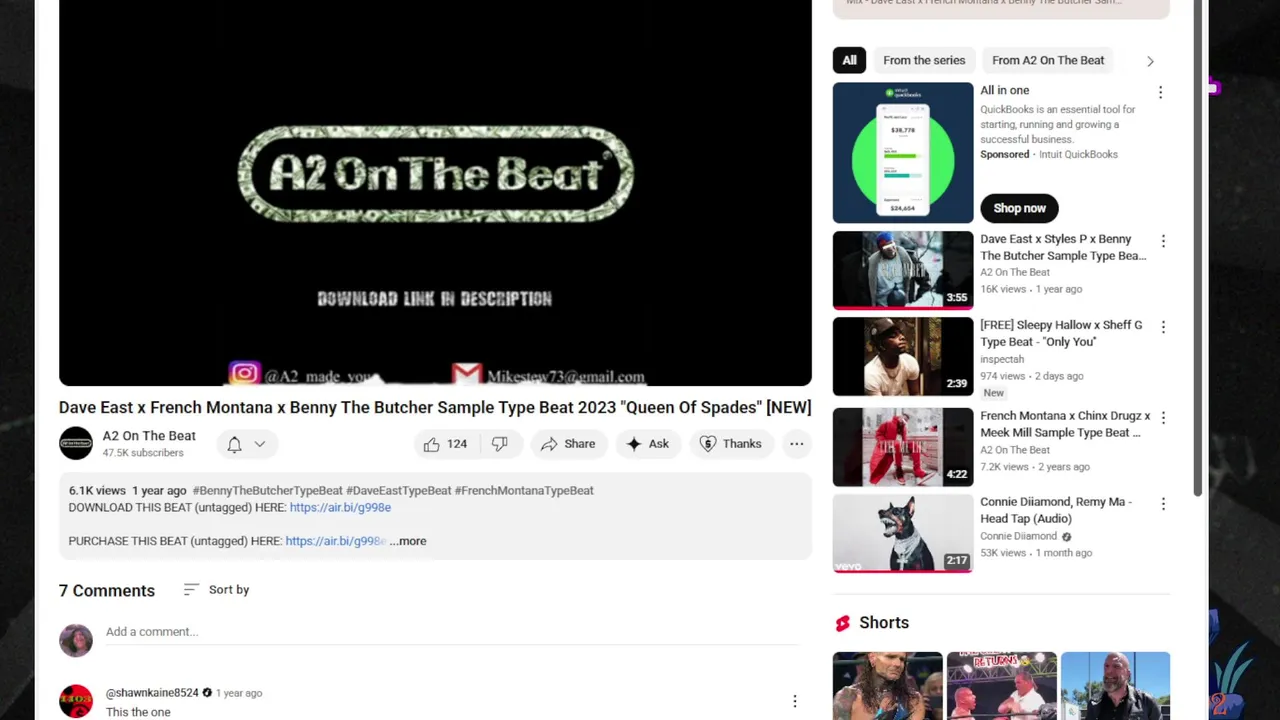The width and height of the screenshot is (1280, 720).
Task: Click the 7 Comments heading
Action: pos(107,591)
